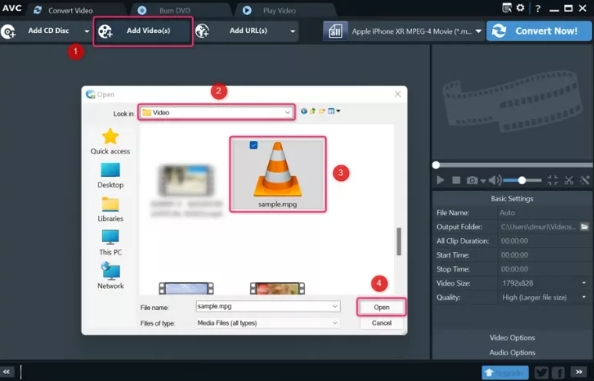Click the File Name Auto field
This screenshot has width=594, height=381.
coord(544,212)
